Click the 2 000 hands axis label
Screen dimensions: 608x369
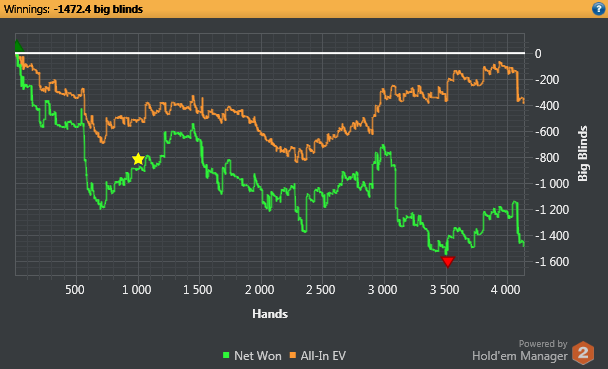(259, 290)
